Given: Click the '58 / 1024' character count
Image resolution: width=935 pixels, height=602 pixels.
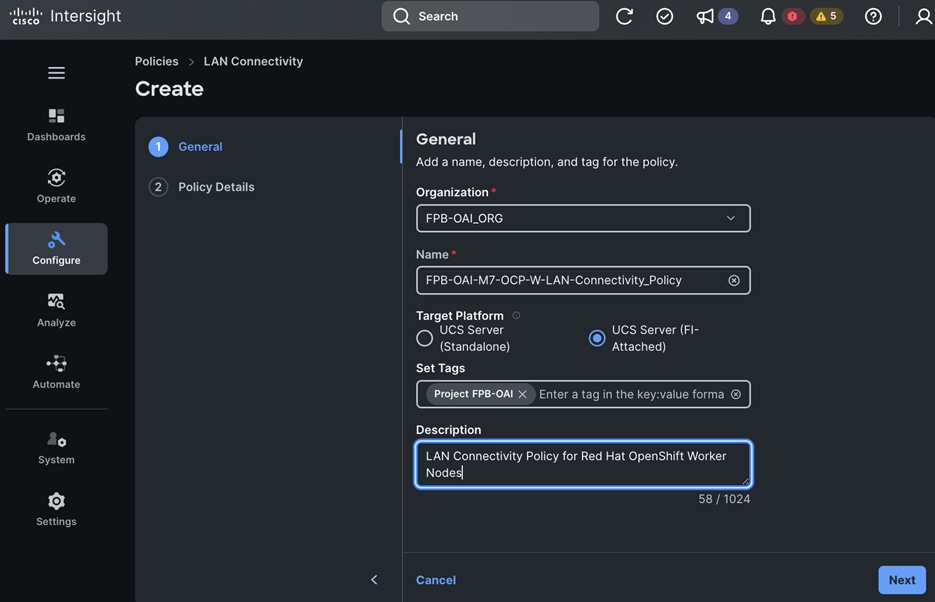Looking at the screenshot, I should 724,499.
